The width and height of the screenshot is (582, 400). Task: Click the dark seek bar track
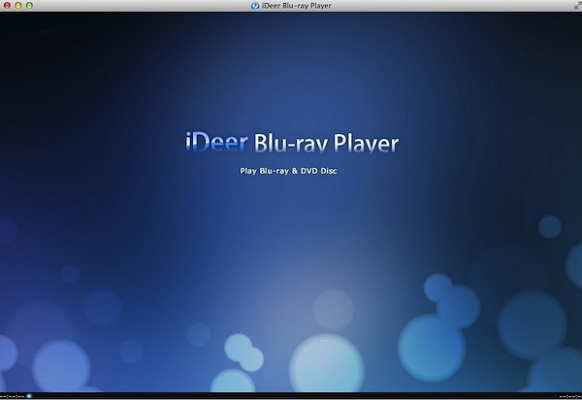pos(291,396)
